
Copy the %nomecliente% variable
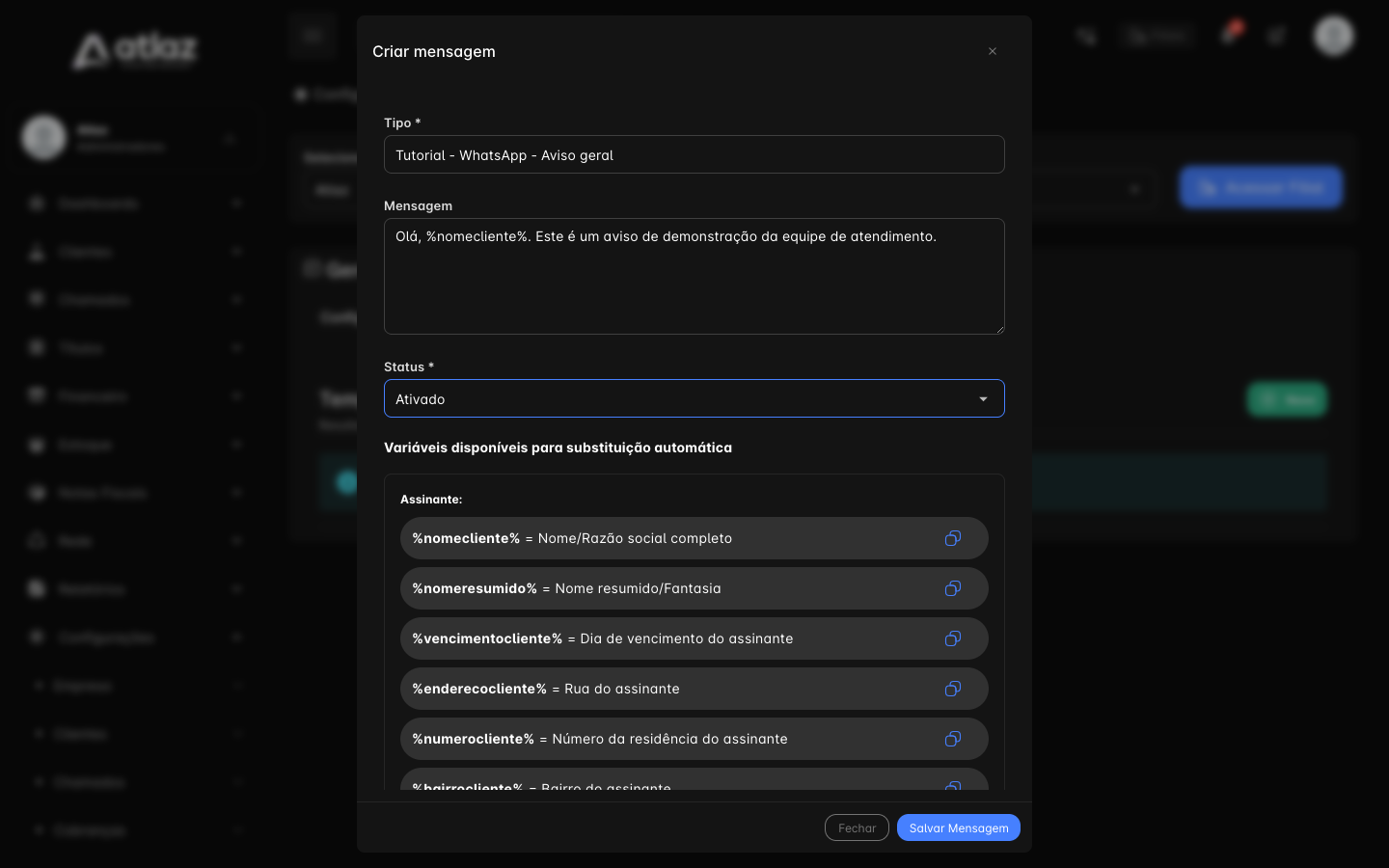point(953,538)
